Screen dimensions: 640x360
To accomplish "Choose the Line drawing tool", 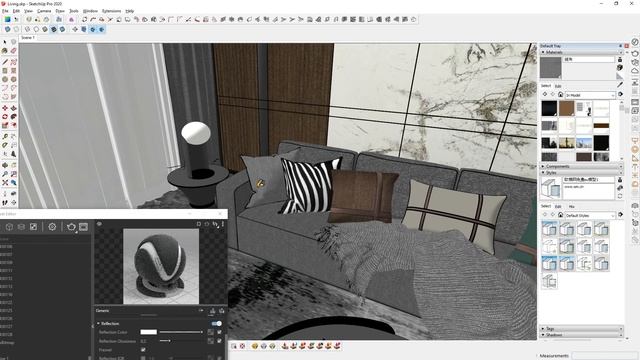I will click(x=5, y=62).
